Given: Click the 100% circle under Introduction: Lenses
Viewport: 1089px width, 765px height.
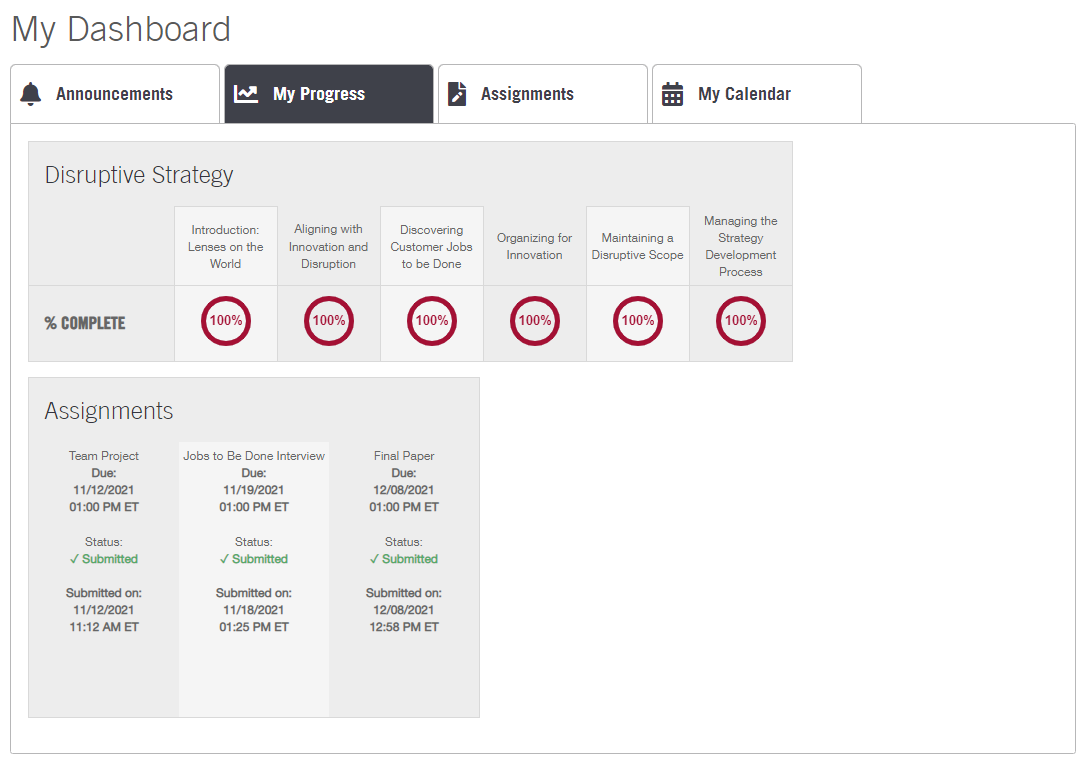Looking at the screenshot, I should pyautogui.click(x=225, y=321).
